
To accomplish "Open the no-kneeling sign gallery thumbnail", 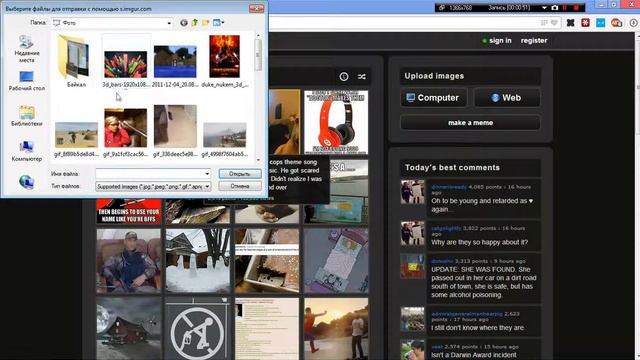I will tap(198, 329).
